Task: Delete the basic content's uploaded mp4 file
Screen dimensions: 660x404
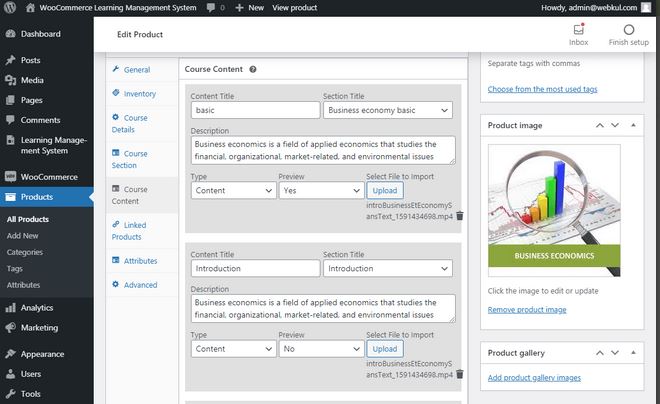Action: 460,216
